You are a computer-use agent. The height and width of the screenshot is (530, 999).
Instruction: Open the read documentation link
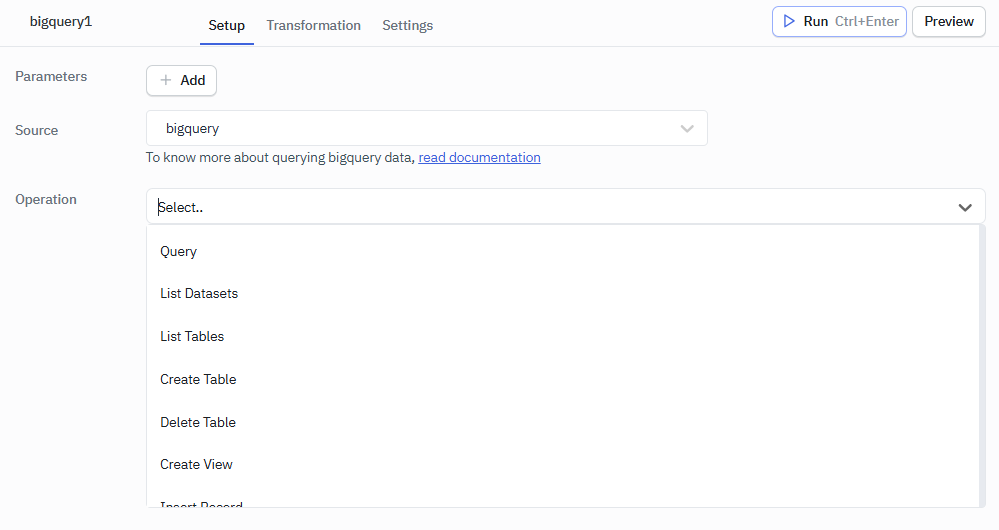pyautogui.click(x=479, y=157)
